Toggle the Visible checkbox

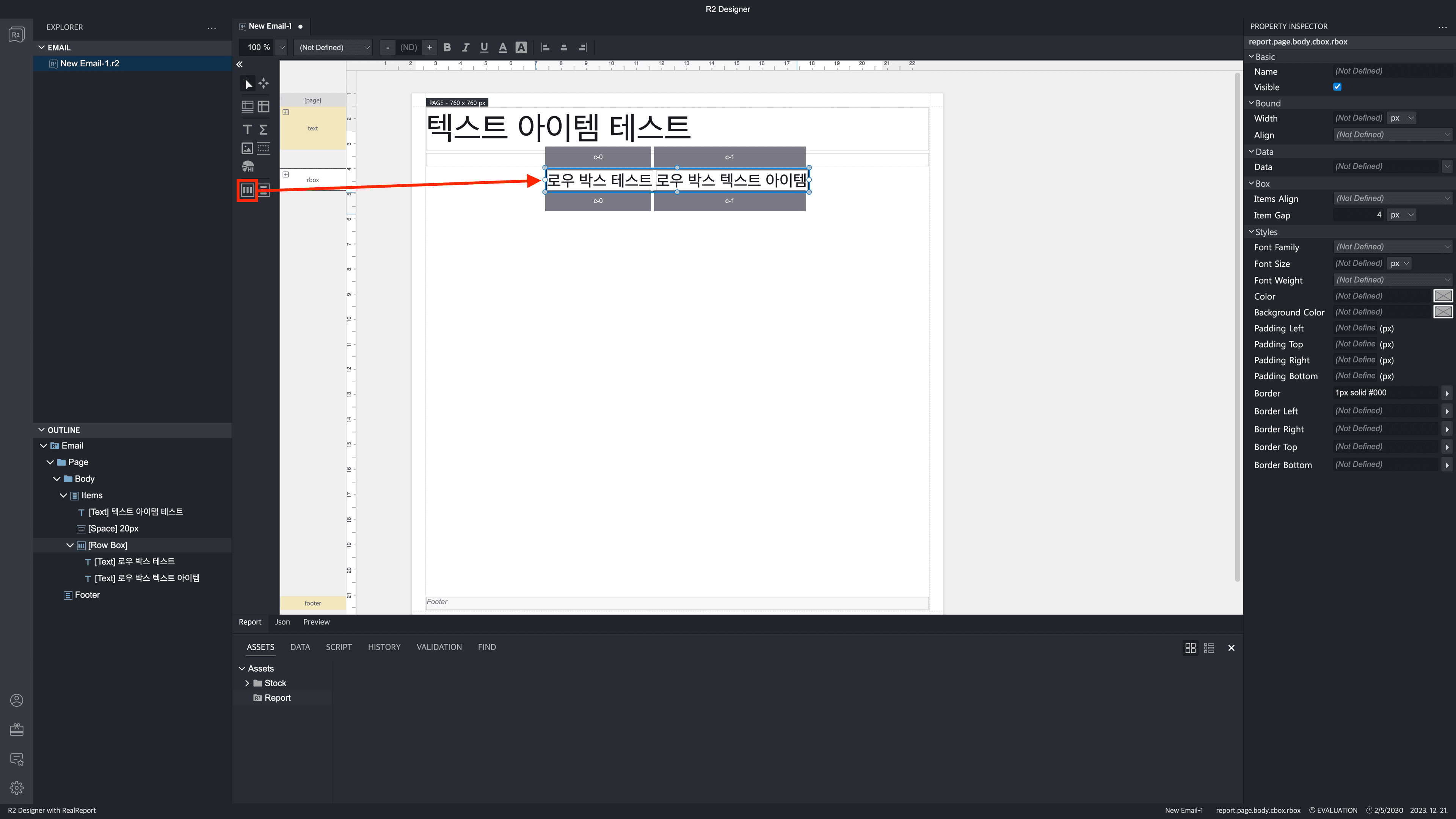1337,86
